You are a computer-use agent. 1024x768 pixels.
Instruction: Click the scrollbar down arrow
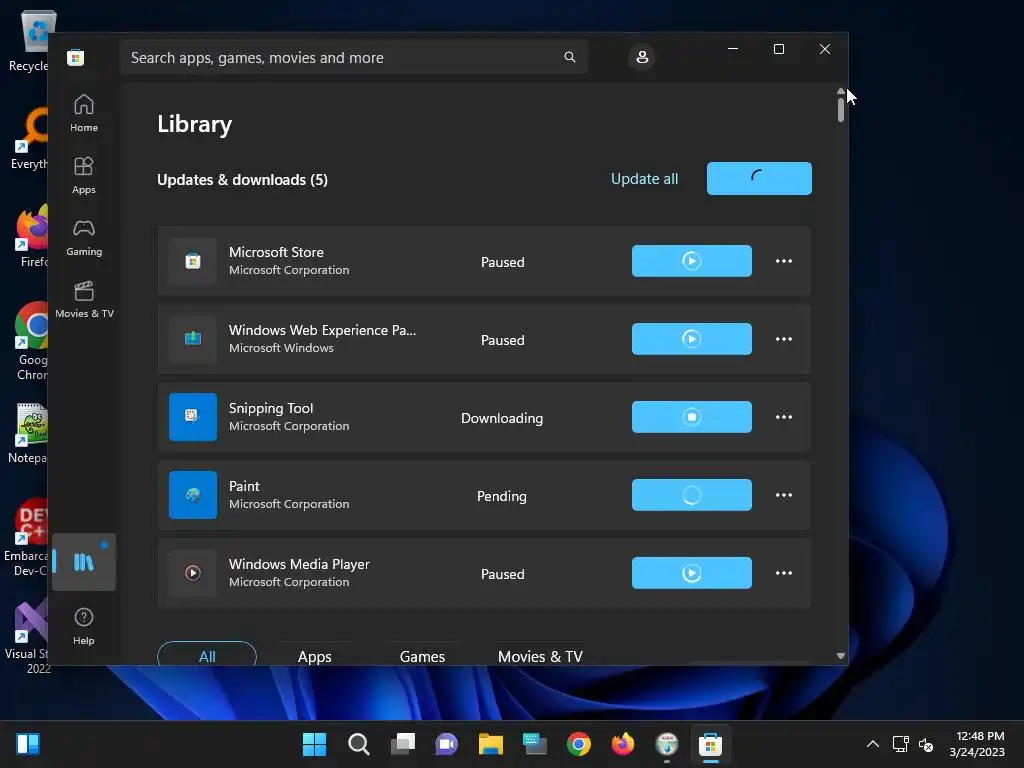(840, 656)
